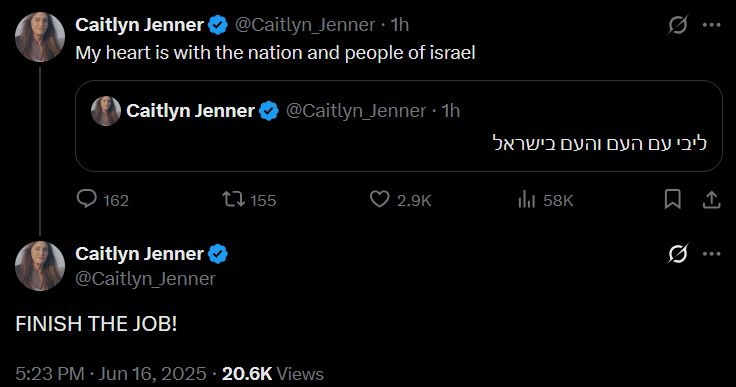
Task: Click the Grok icon on the top tweet
Action: coord(678,24)
